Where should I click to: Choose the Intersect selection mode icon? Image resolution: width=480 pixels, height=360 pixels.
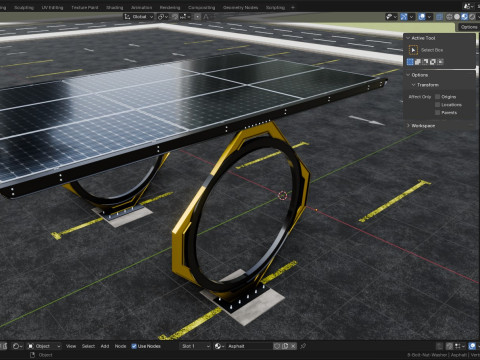click(440, 62)
